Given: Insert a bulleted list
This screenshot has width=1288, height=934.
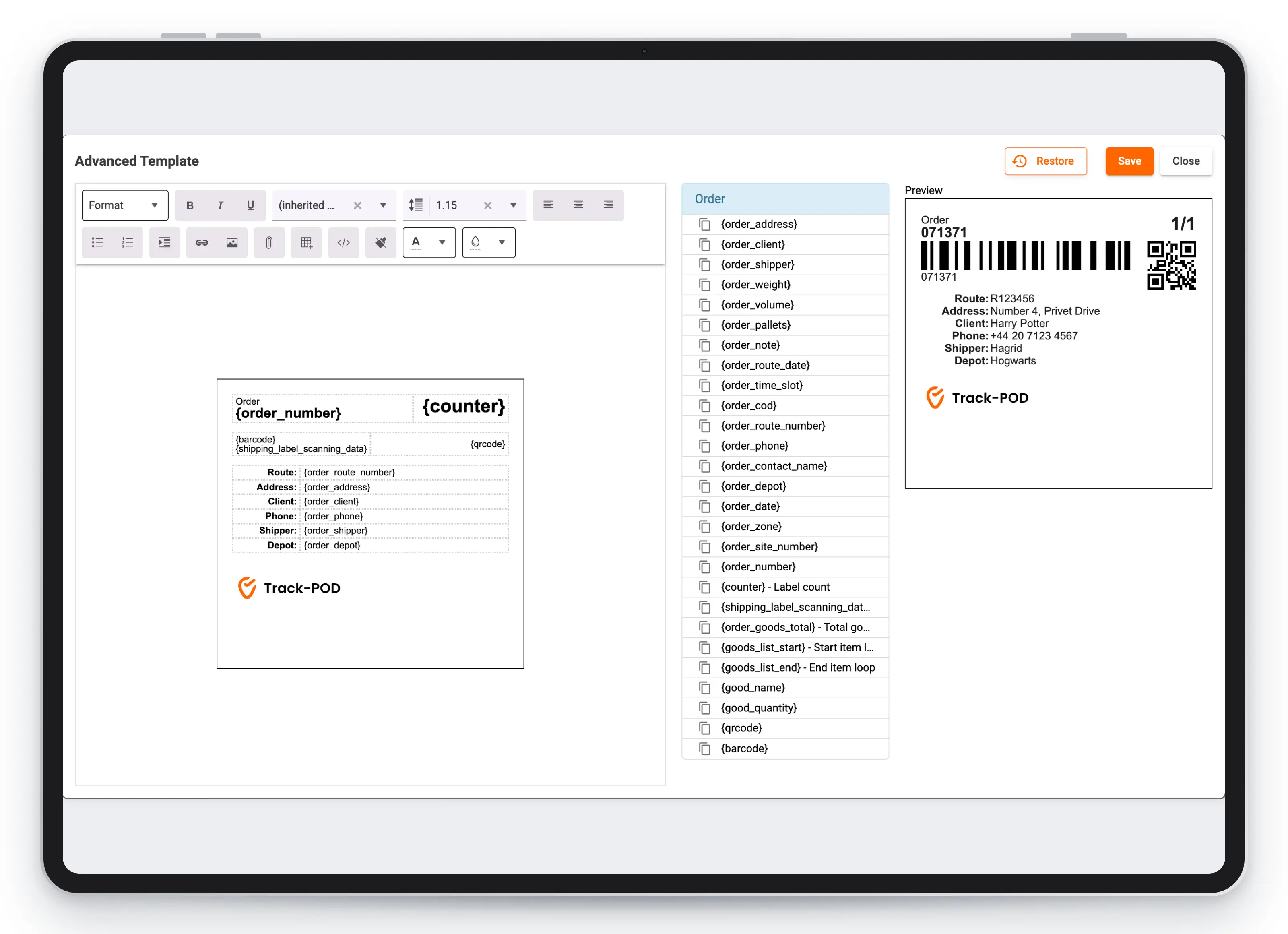Looking at the screenshot, I should pyautogui.click(x=97, y=243).
